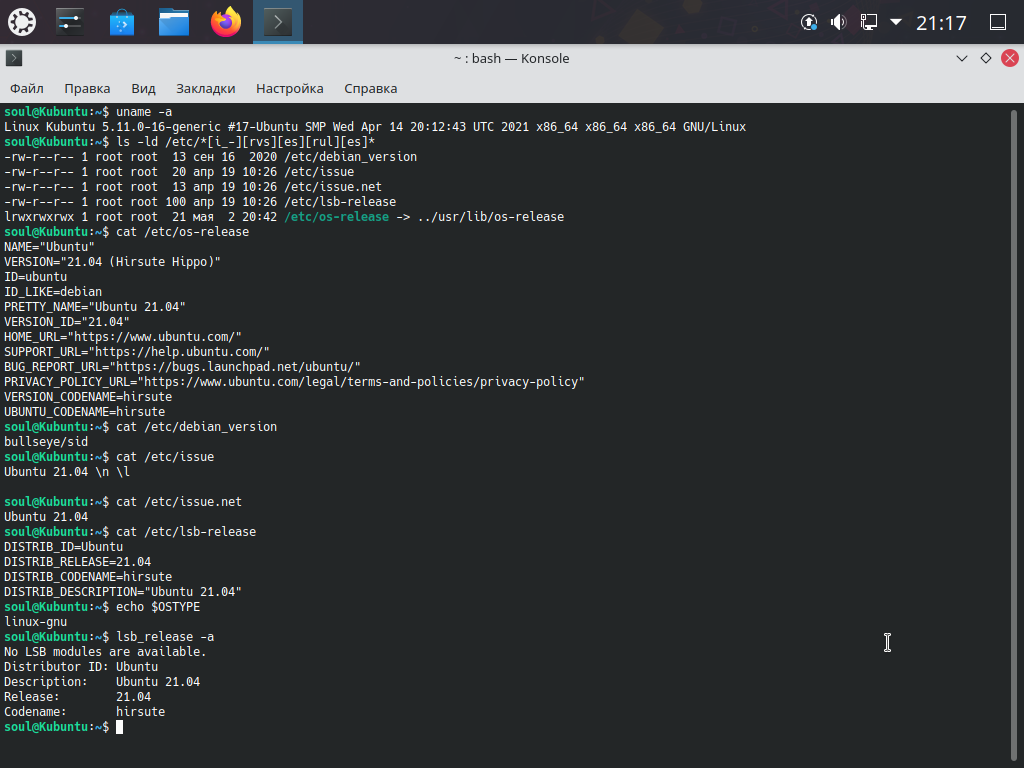Viewport: 1024px width, 768px height.
Task: Open the Dolphin file manager
Action: tap(174, 22)
